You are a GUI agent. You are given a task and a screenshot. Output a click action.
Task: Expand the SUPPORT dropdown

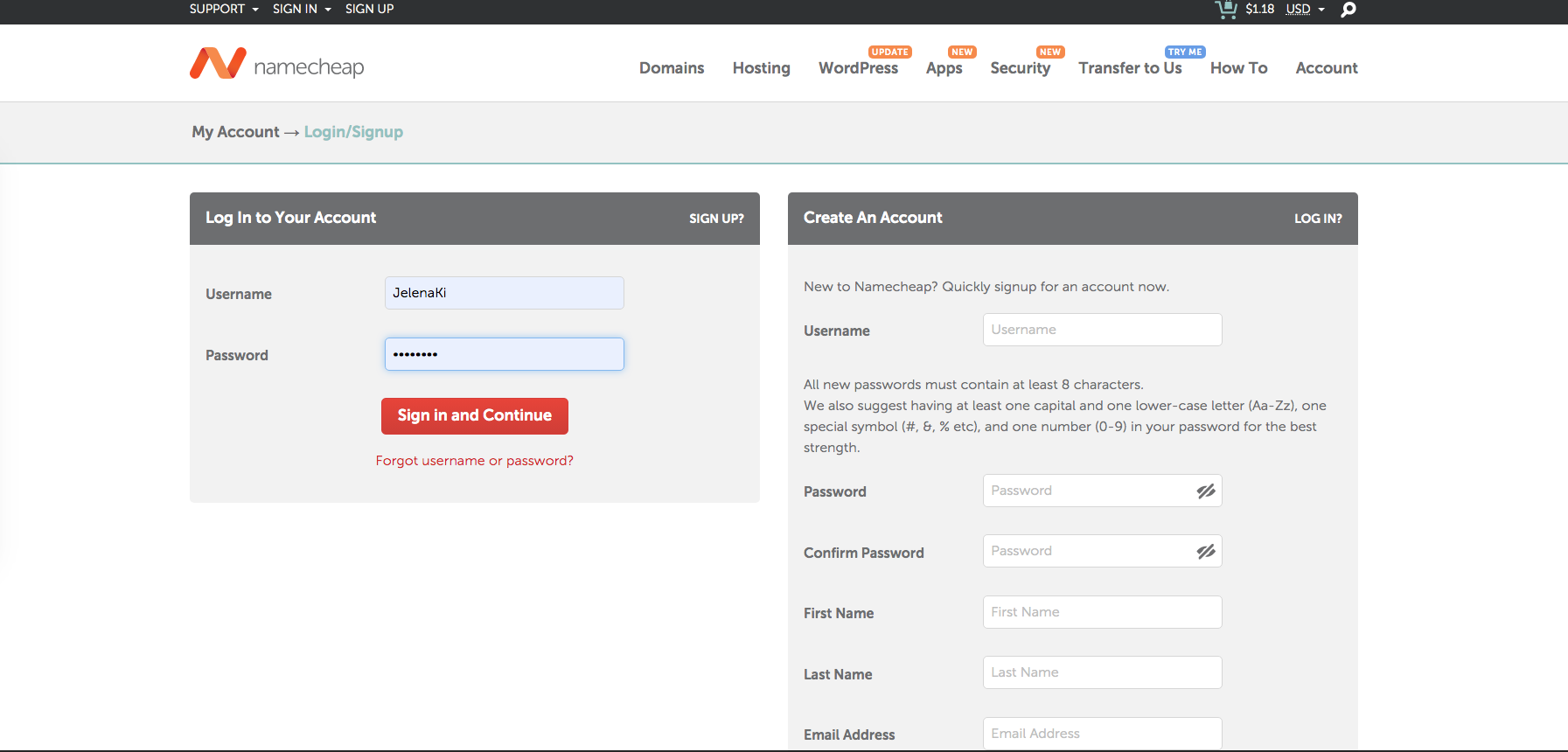coord(223,9)
